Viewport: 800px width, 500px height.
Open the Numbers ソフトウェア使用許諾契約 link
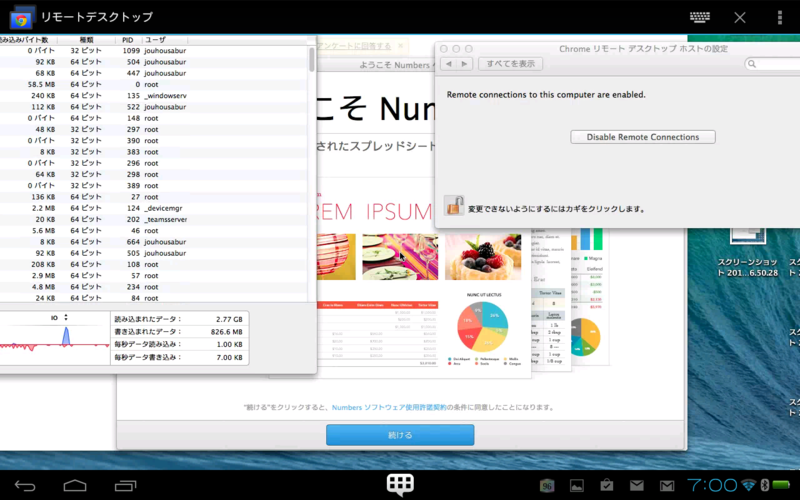[389, 407]
